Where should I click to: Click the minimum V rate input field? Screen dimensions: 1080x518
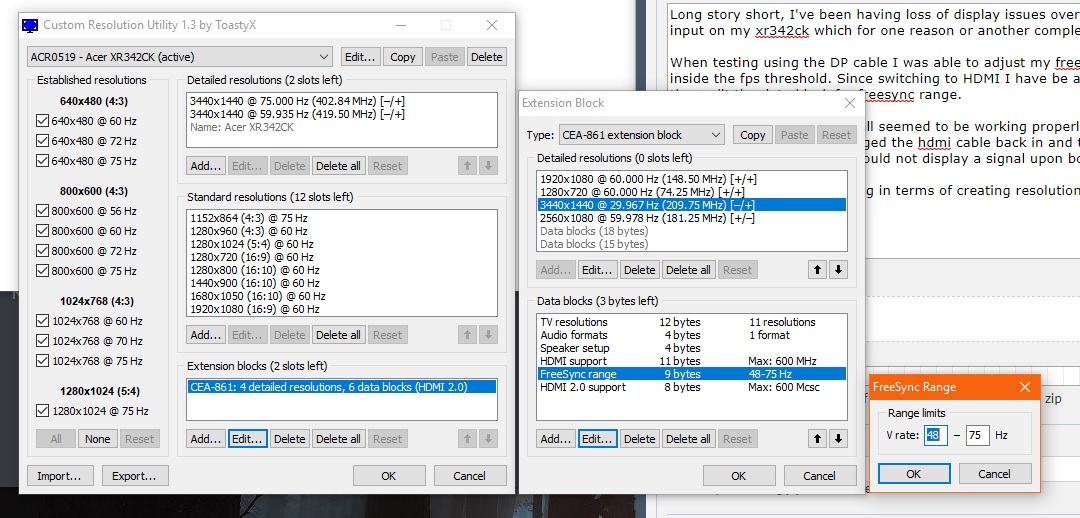click(x=935, y=435)
